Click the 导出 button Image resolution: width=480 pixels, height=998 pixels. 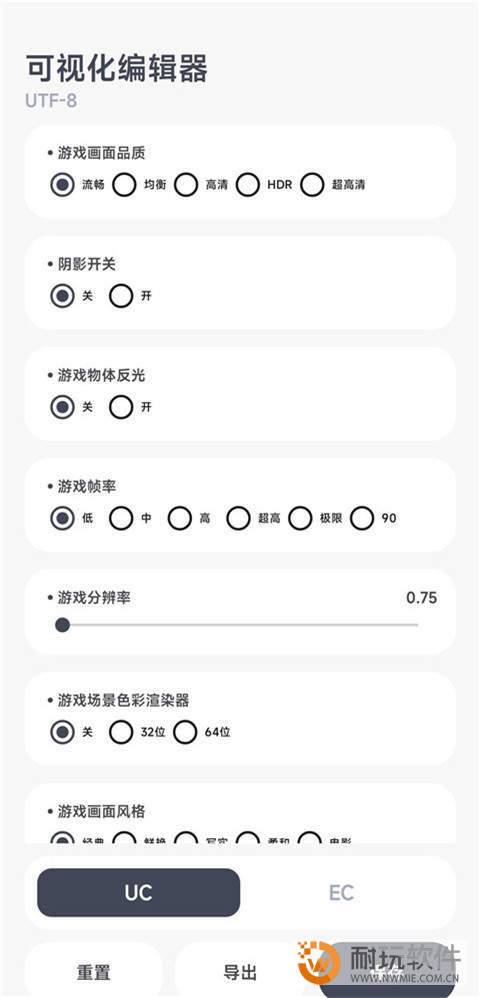241,971
